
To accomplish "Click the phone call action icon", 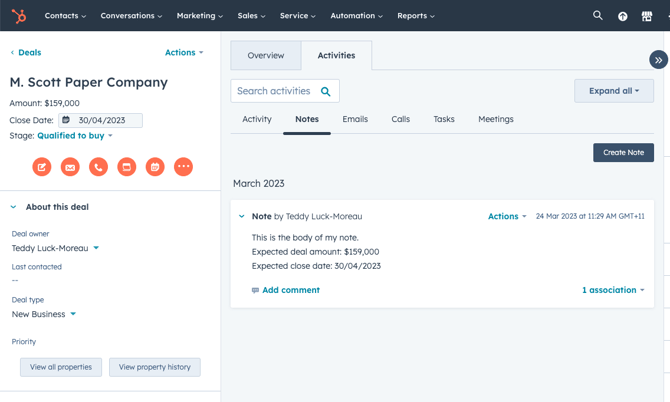I will pyautogui.click(x=98, y=167).
